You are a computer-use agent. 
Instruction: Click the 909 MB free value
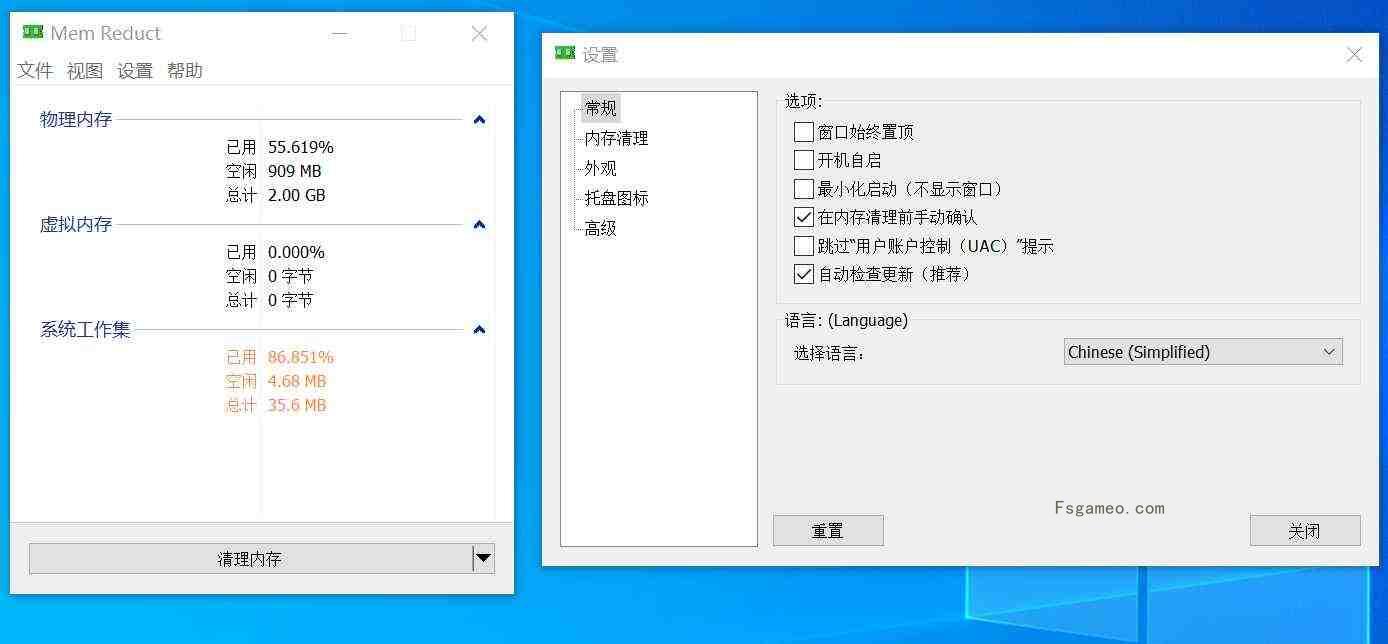[295, 171]
